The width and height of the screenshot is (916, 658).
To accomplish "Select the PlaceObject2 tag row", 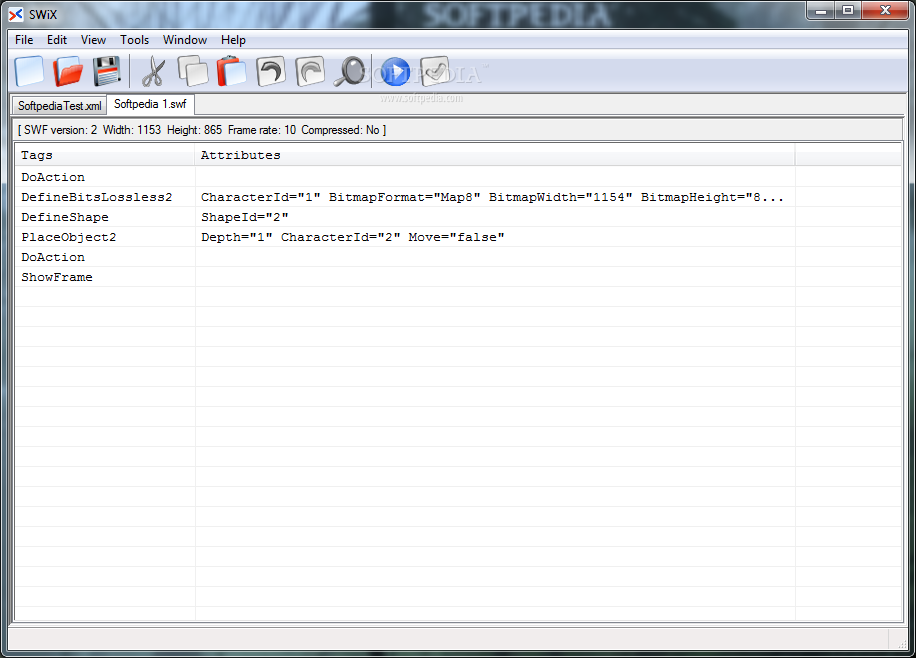I will (458, 237).
